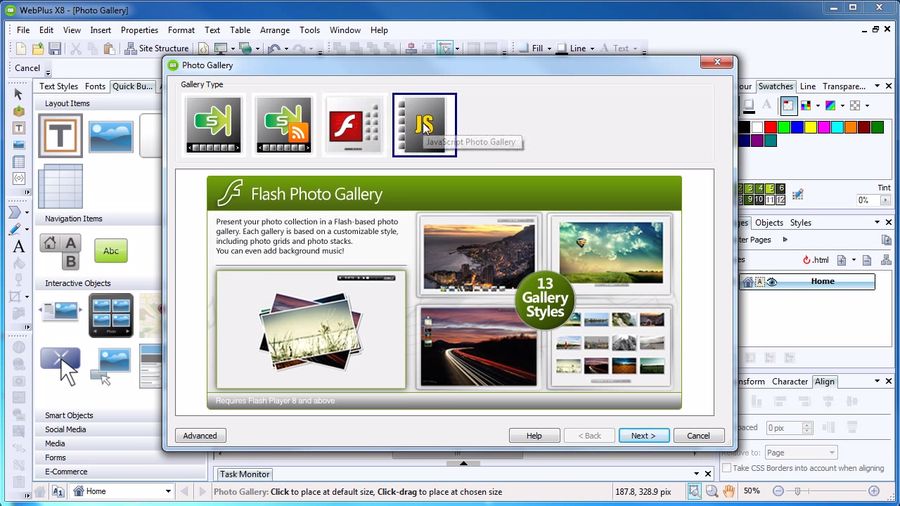
Task: Click the Paste clipboard icon in toolbar
Action: pos(109,49)
